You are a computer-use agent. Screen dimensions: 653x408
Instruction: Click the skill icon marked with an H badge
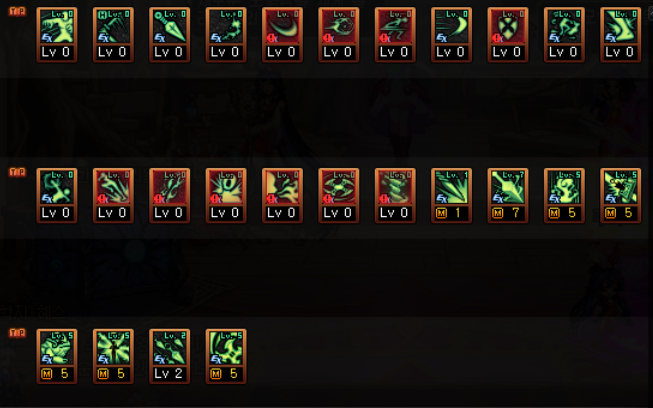click(x=113, y=35)
